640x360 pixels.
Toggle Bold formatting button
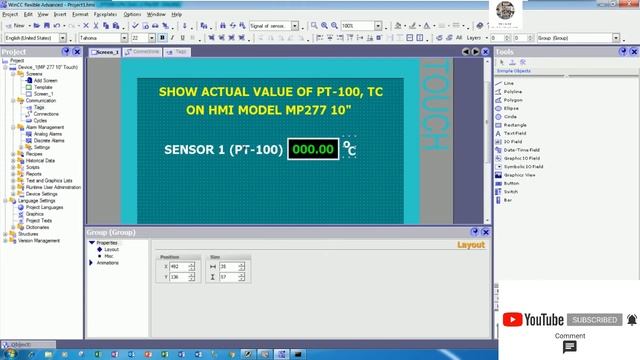(162, 38)
